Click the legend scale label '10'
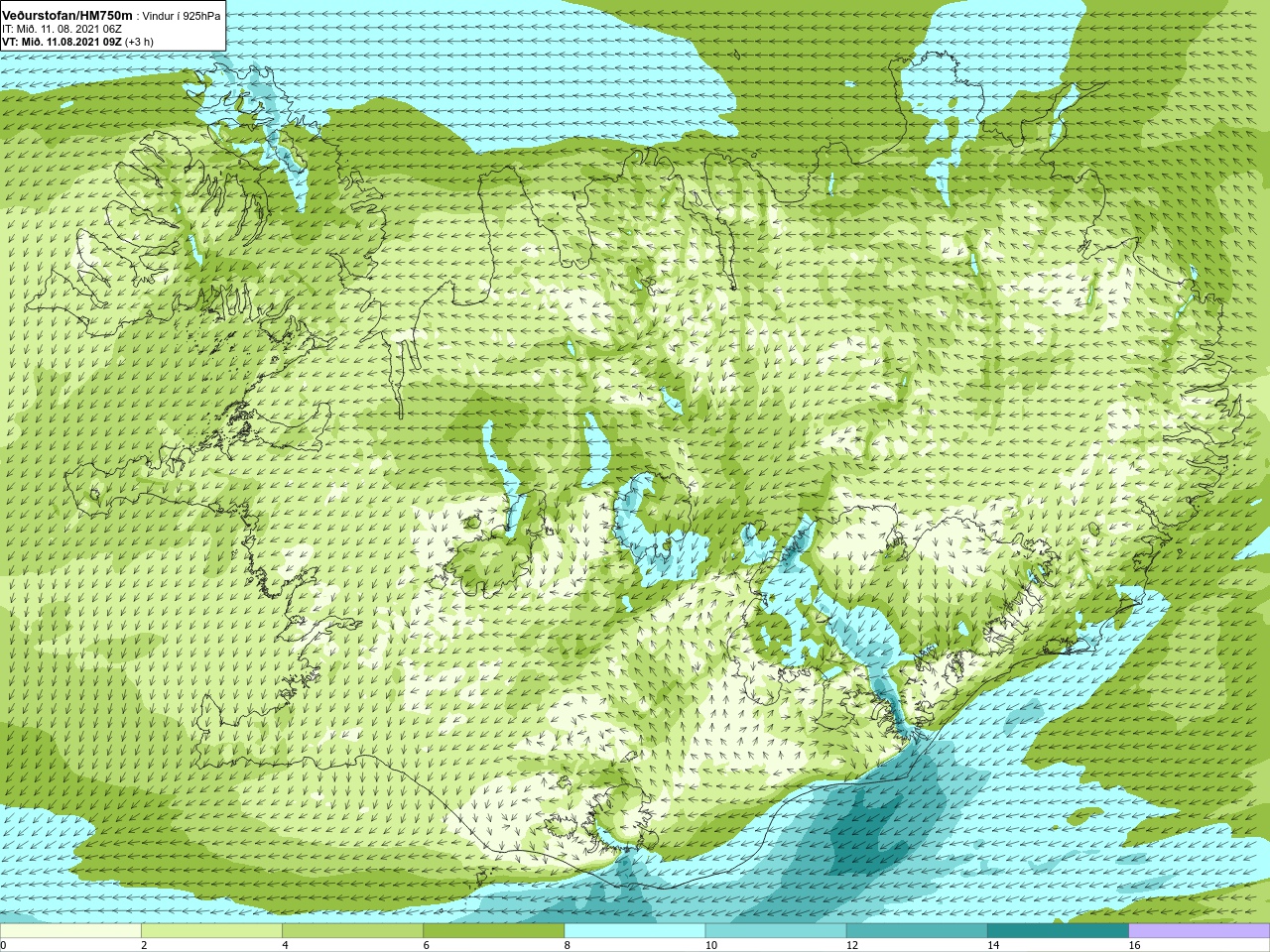This screenshot has width=1270, height=952. coord(710,945)
